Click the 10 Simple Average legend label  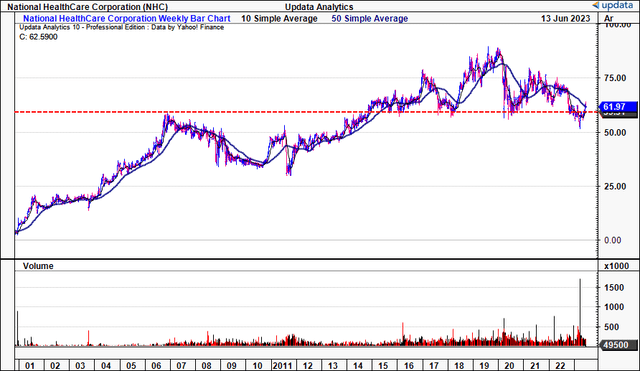click(279, 18)
